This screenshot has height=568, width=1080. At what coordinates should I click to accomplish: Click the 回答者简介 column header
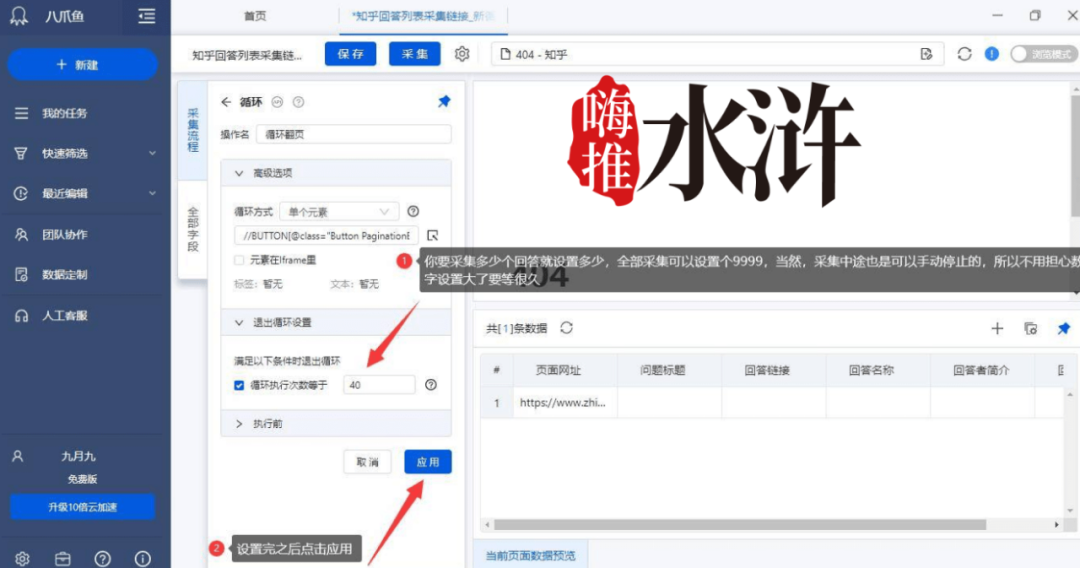coord(982,370)
